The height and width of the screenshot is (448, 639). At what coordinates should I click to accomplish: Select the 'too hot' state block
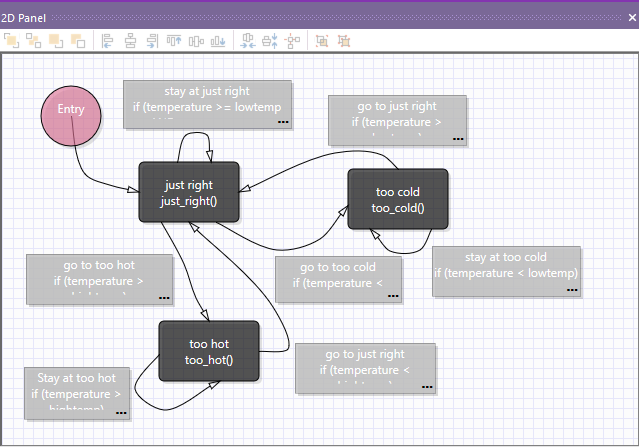click(x=209, y=351)
